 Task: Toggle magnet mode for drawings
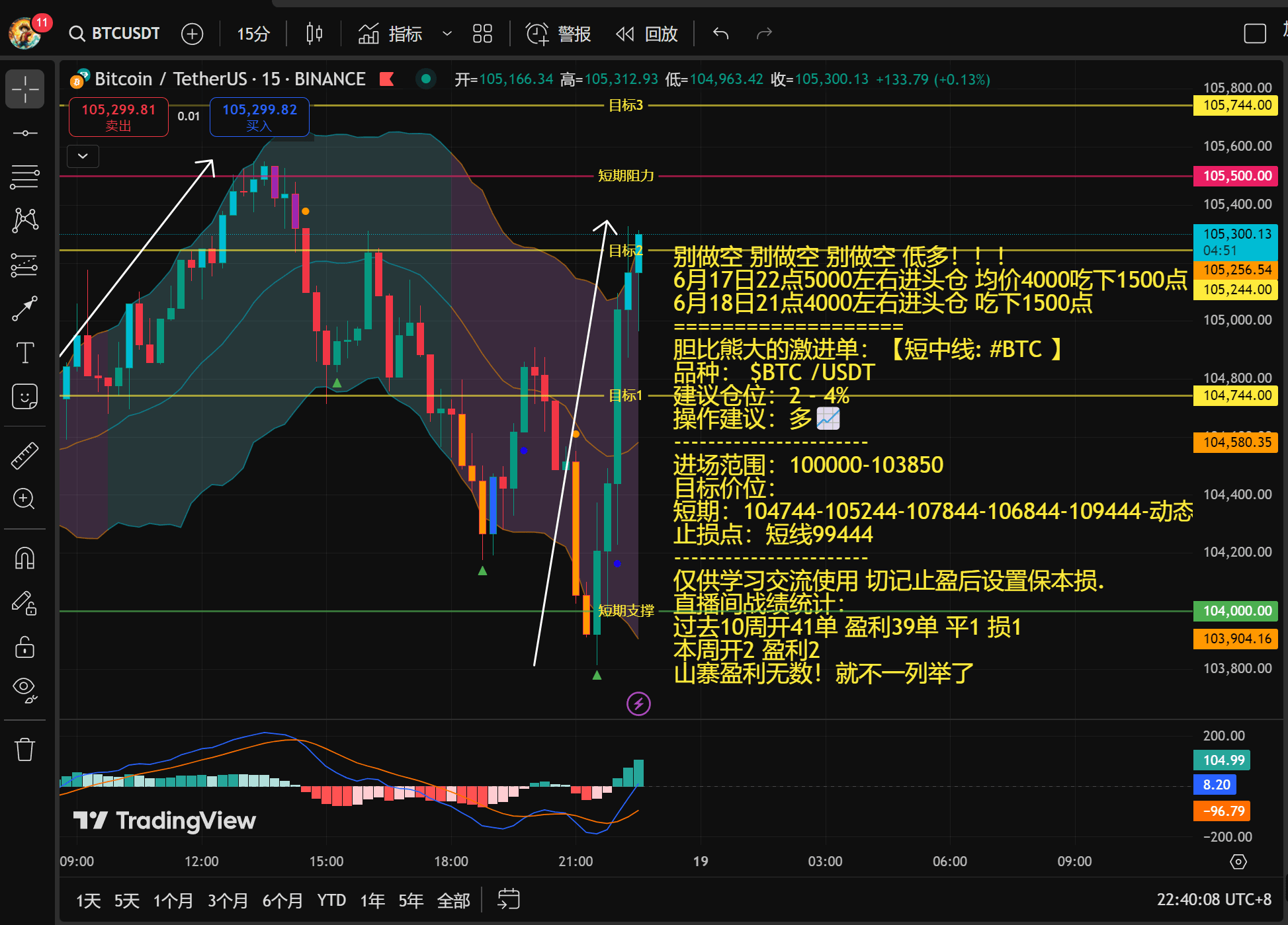click(x=25, y=559)
